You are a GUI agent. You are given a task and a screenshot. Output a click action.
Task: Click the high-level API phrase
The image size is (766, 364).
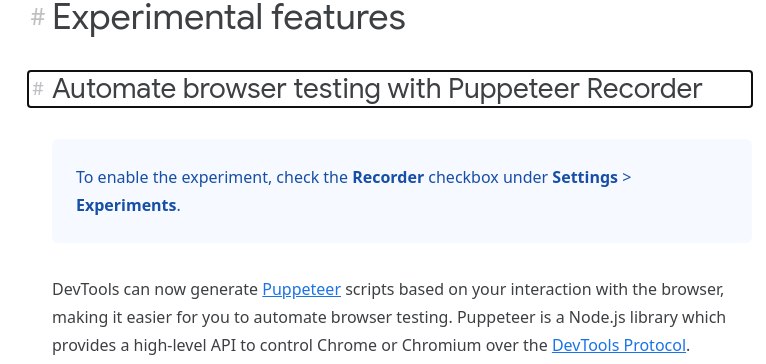[x=182, y=346]
